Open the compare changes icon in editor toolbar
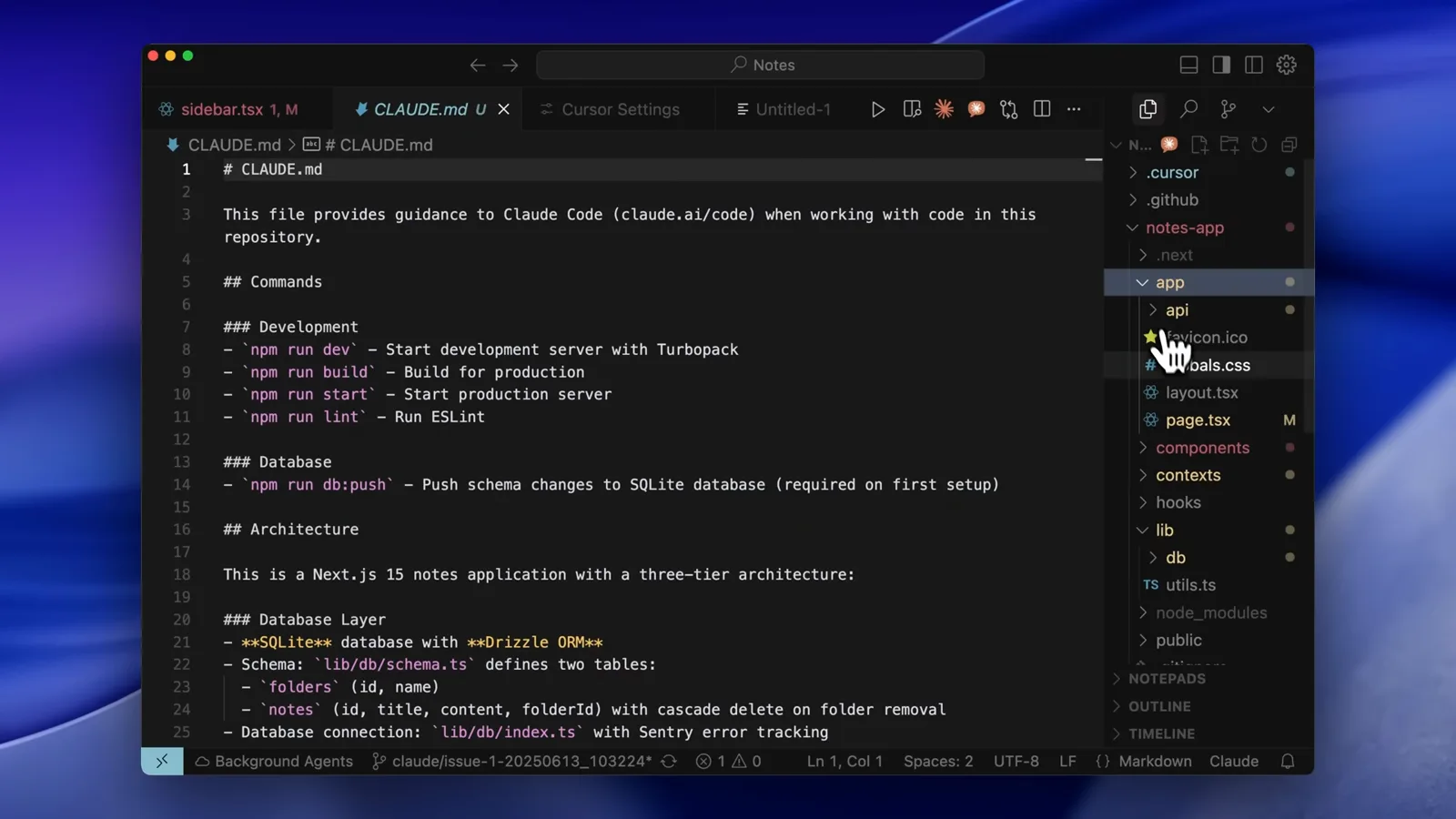The image size is (1456, 819). pos(1008,109)
